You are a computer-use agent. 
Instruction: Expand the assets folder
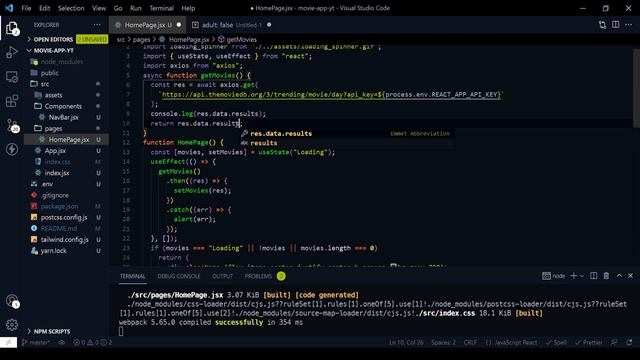click(67, 95)
